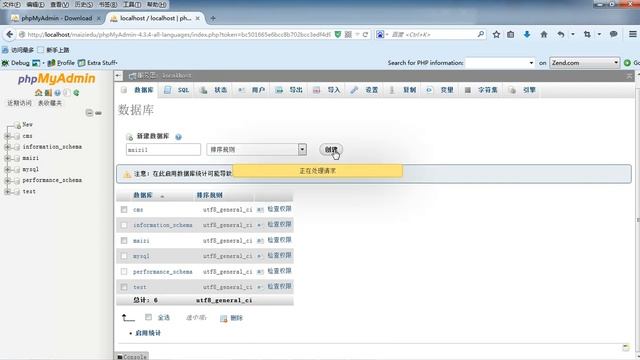Open the bookmarks list clipboard icon

pos(511,34)
